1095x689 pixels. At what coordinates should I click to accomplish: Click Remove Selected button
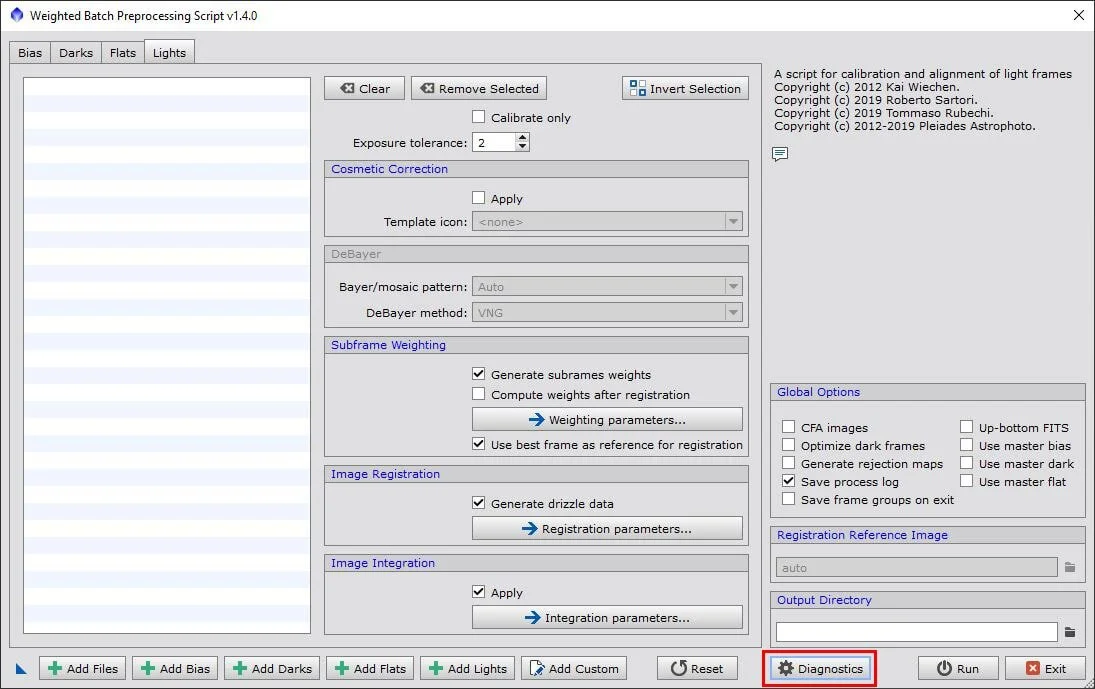coord(479,89)
